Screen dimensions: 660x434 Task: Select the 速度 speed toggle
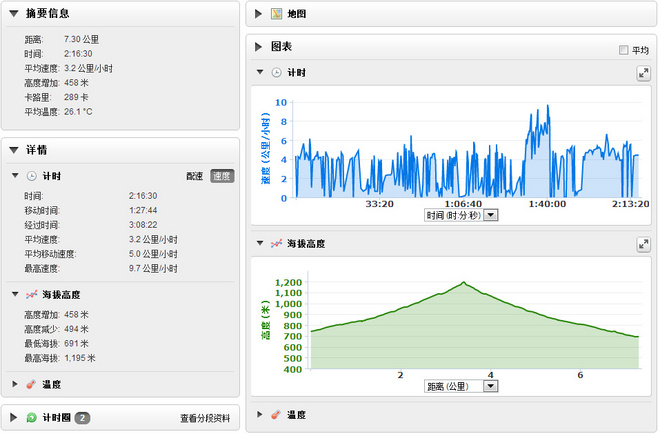222,176
